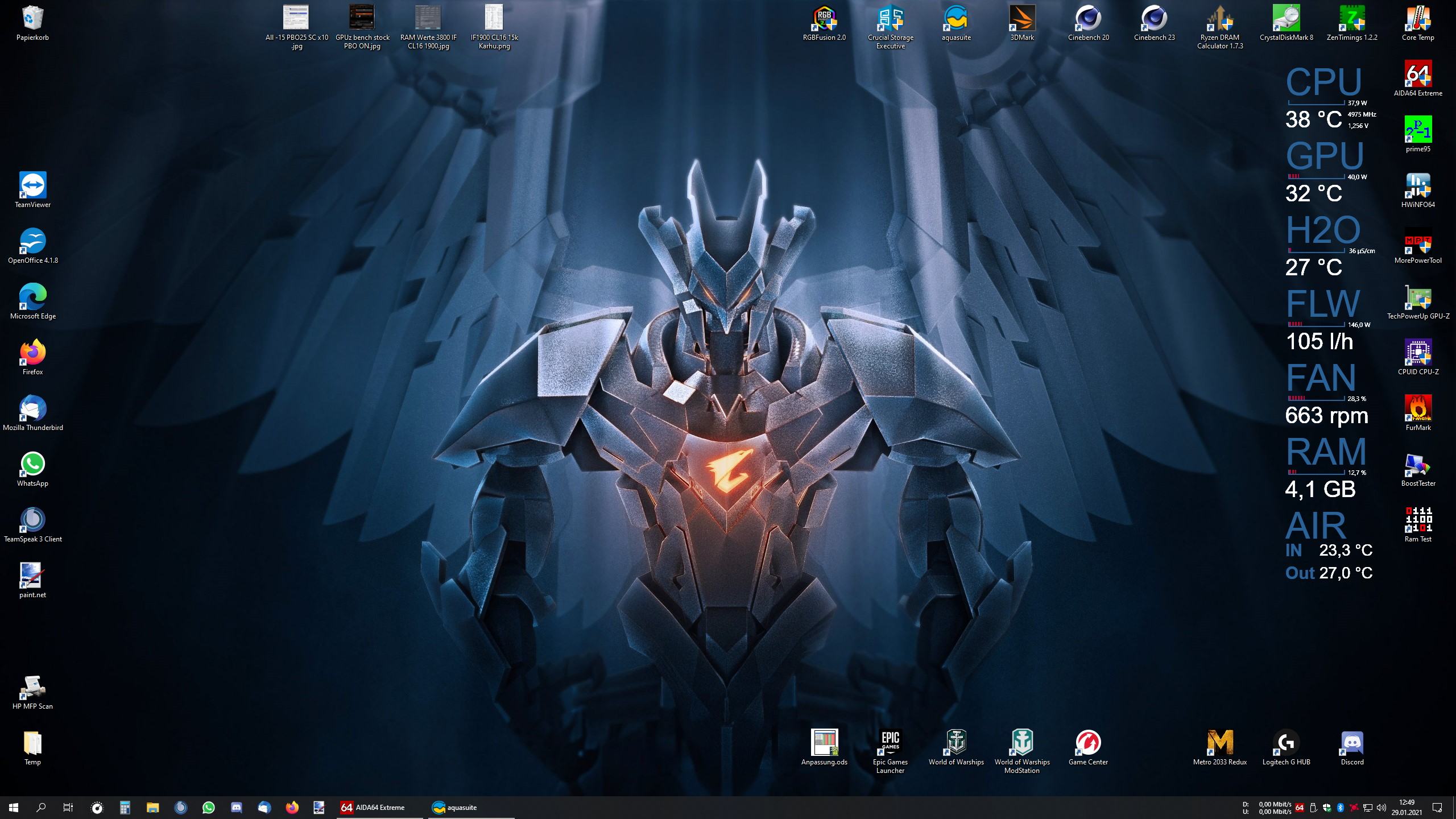Launch Crucial Storage Executive desktop shortcut
The width and height of the screenshot is (1456, 819).
[x=890, y=27]
